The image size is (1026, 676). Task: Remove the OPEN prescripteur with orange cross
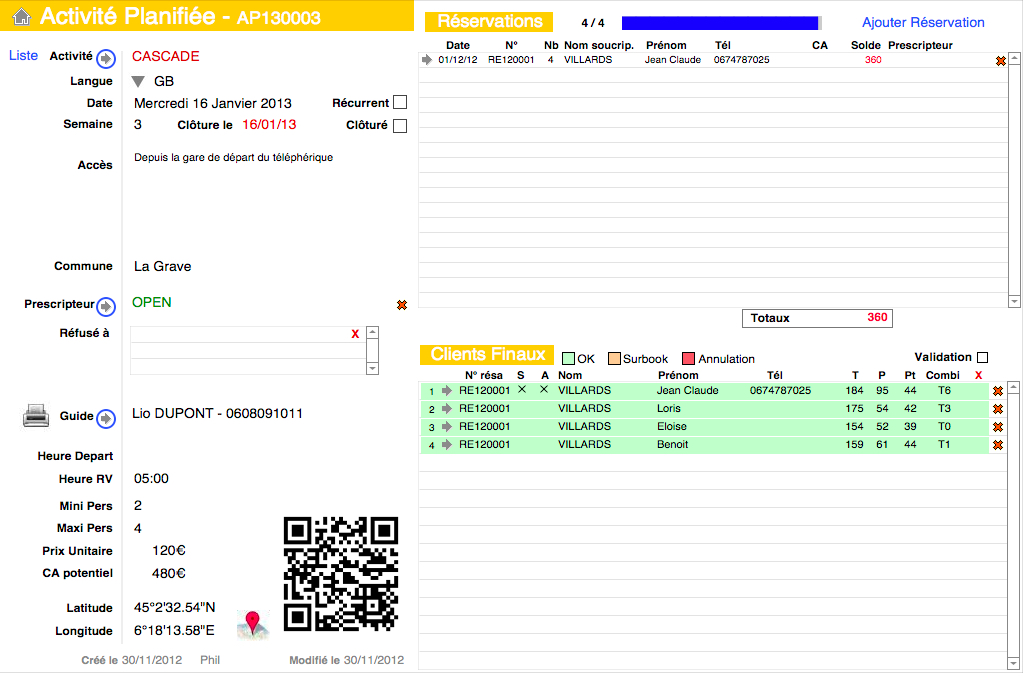402,305
